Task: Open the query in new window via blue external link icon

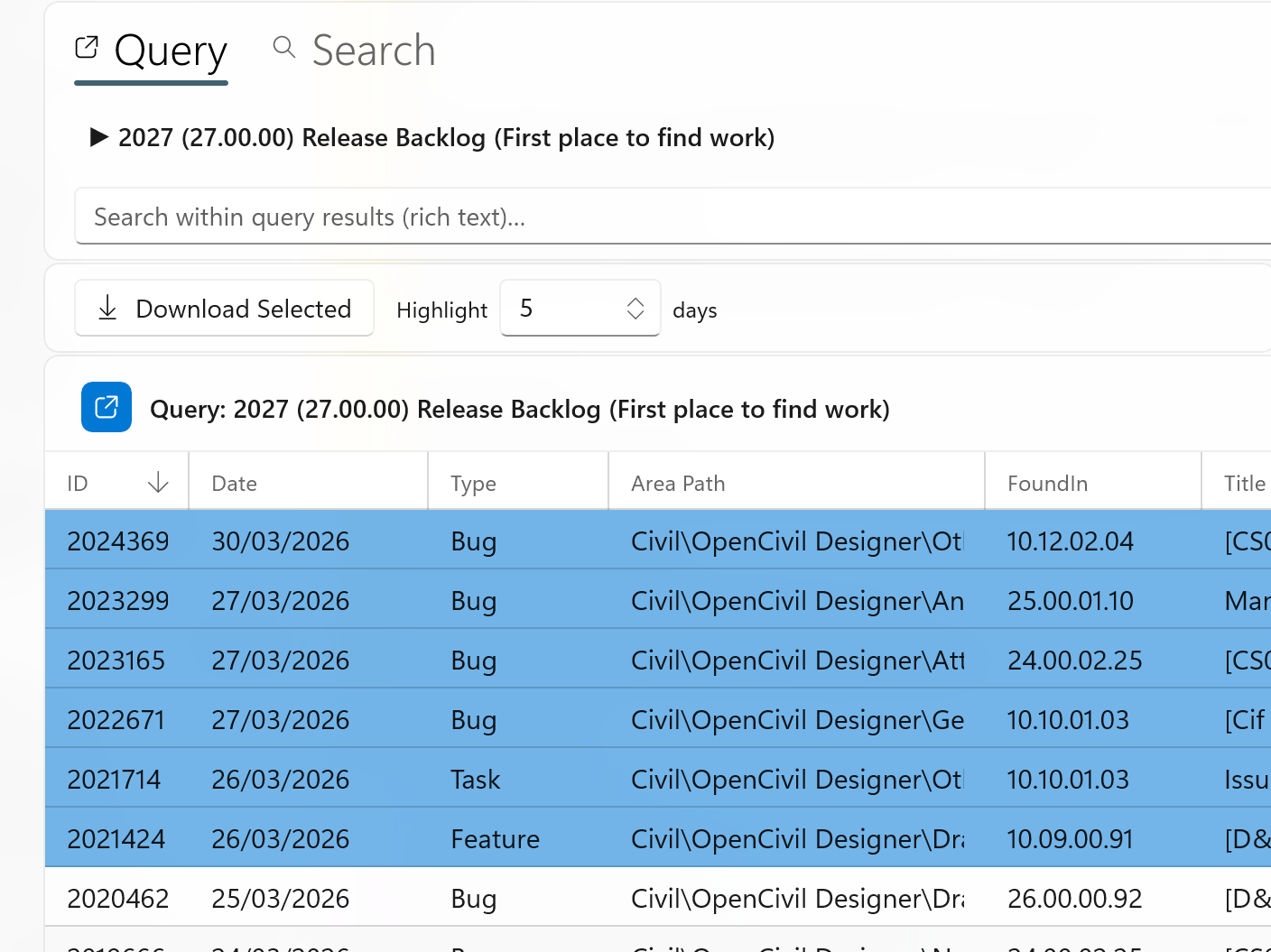Action: pos(106,407)
